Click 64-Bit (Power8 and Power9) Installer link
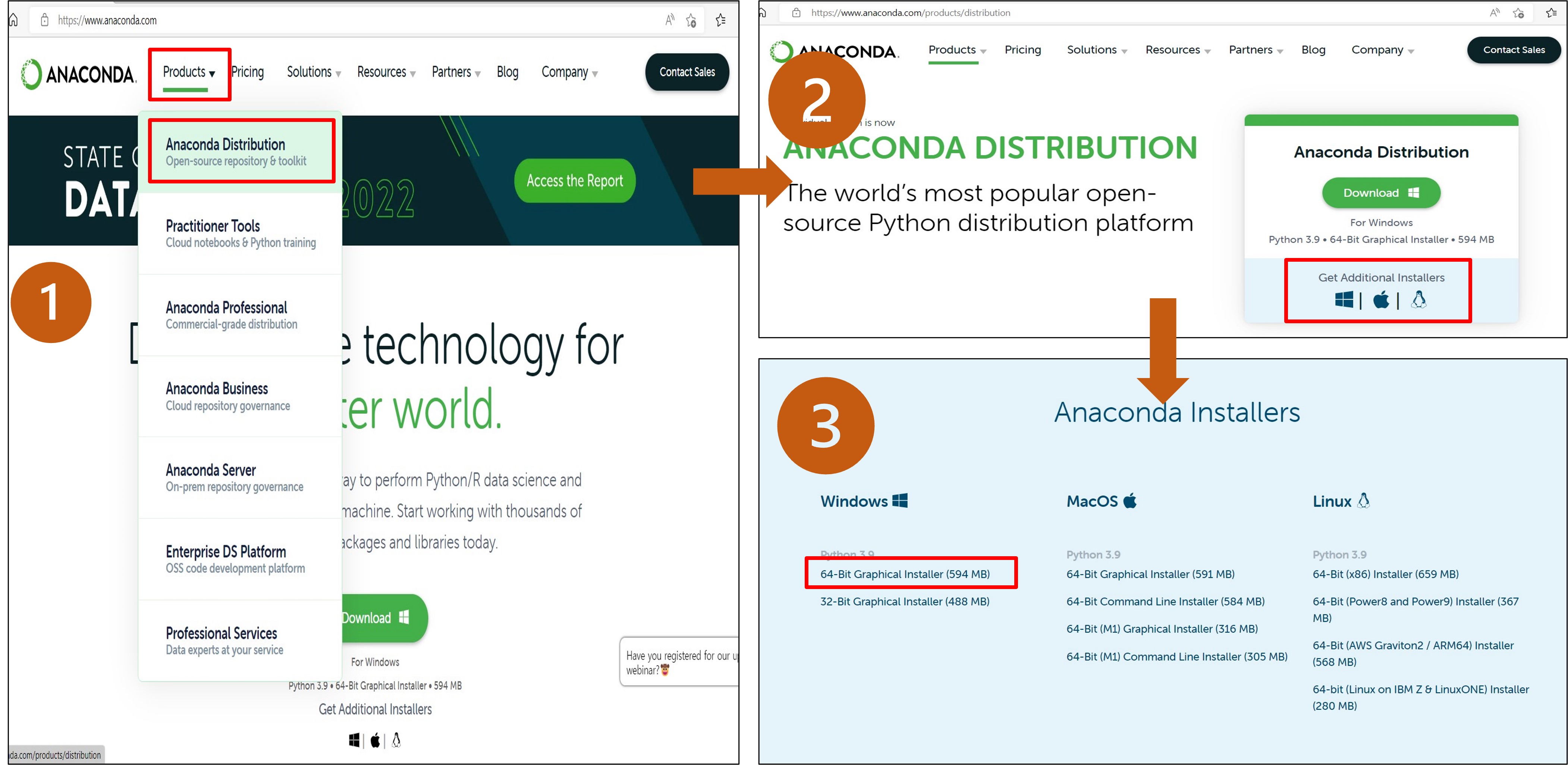1568x765 pixels. (x=1415, y=609)
